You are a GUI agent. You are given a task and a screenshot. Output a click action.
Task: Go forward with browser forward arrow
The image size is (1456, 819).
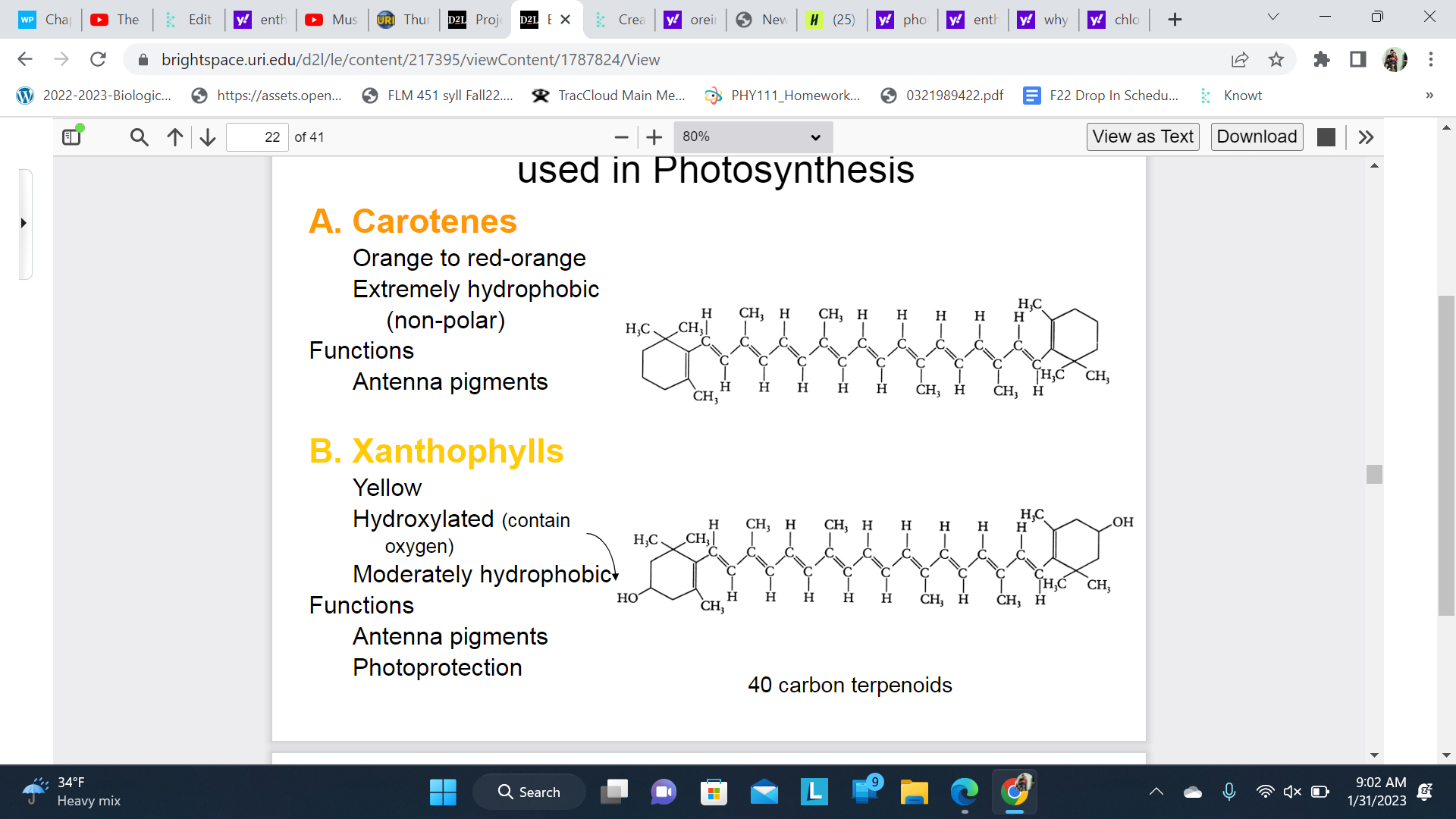pyautogui.click(x=61, y=59)
